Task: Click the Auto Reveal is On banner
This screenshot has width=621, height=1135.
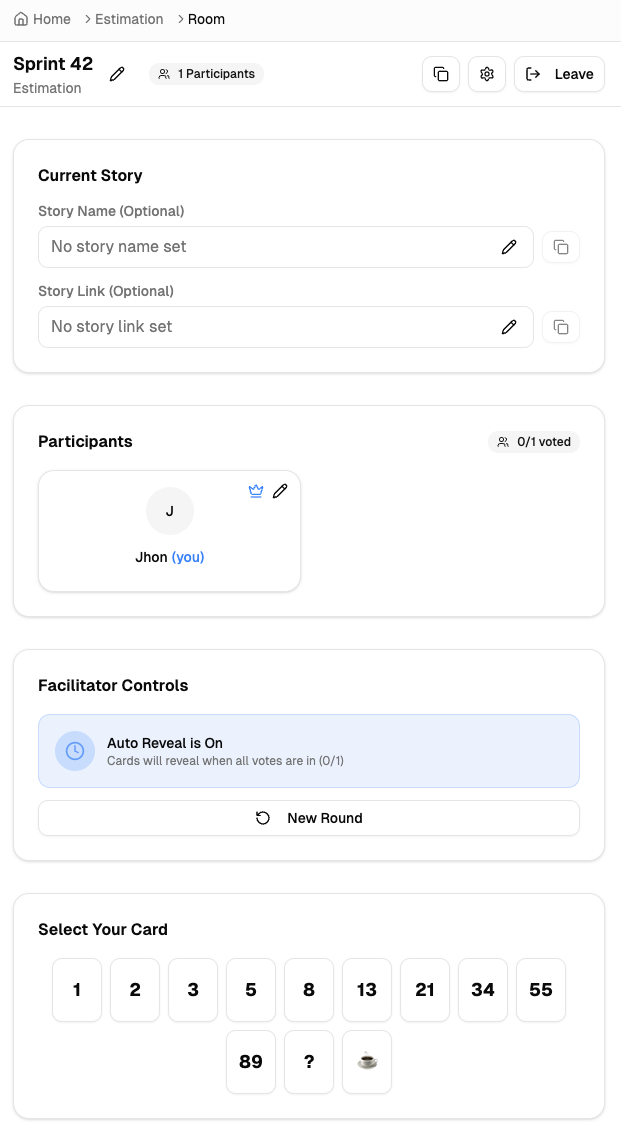Action: (x=308, y=751)
